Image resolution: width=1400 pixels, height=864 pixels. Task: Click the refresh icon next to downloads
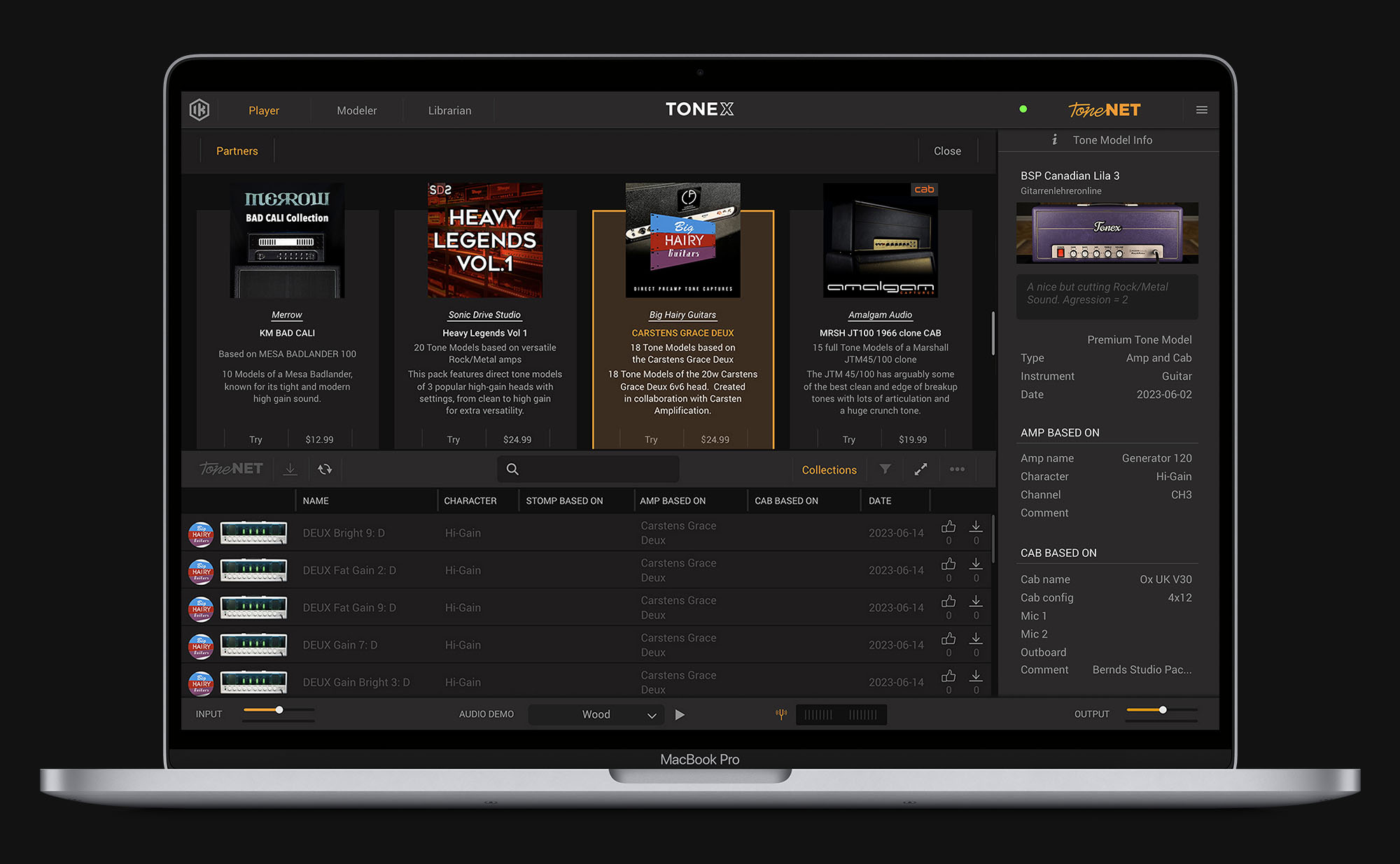pos(325,469)
